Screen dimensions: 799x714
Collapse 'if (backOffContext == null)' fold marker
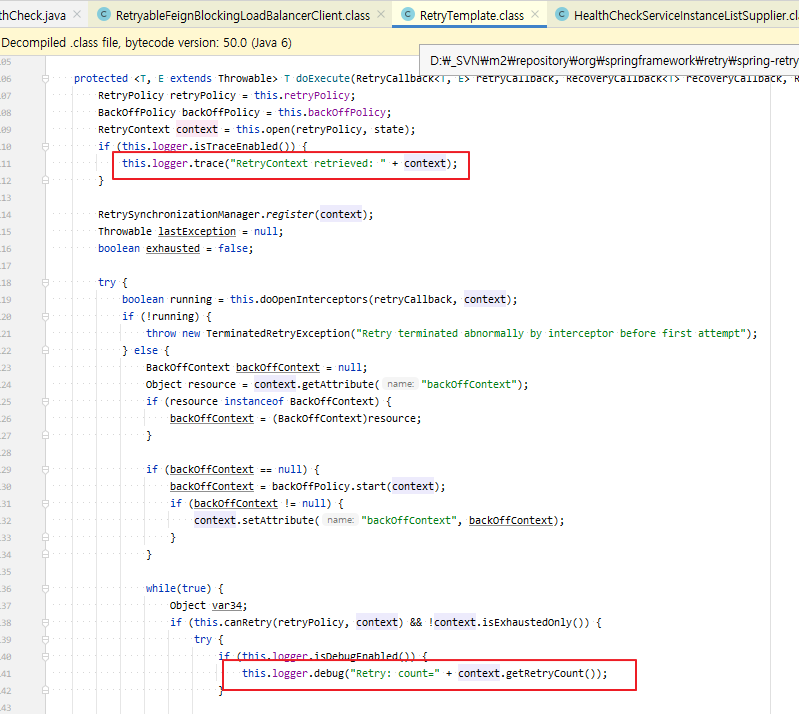click(45, 469)
